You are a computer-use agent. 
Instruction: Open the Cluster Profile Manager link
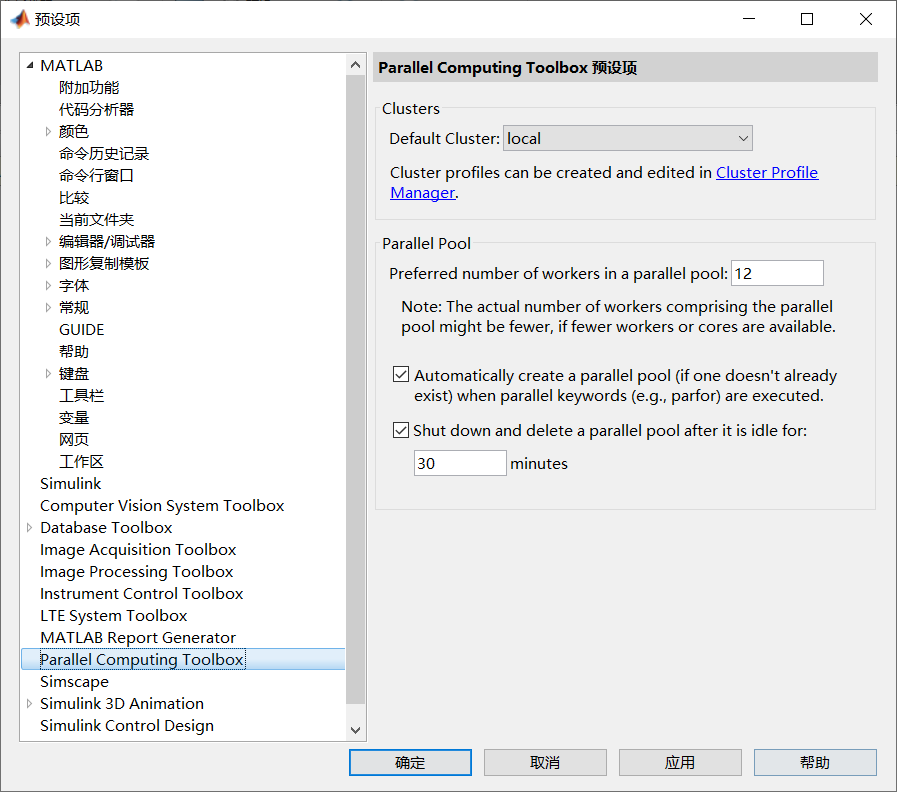766,172
